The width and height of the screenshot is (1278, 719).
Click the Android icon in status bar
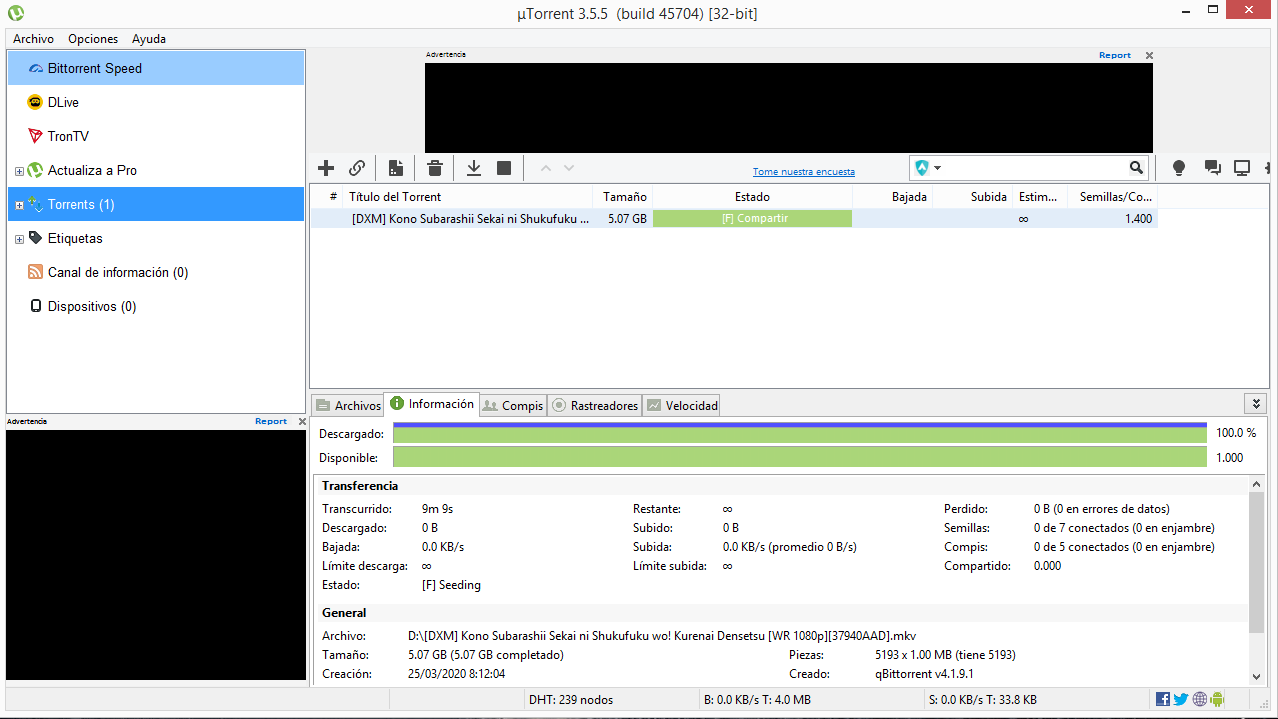click(x=1217, y=699)
